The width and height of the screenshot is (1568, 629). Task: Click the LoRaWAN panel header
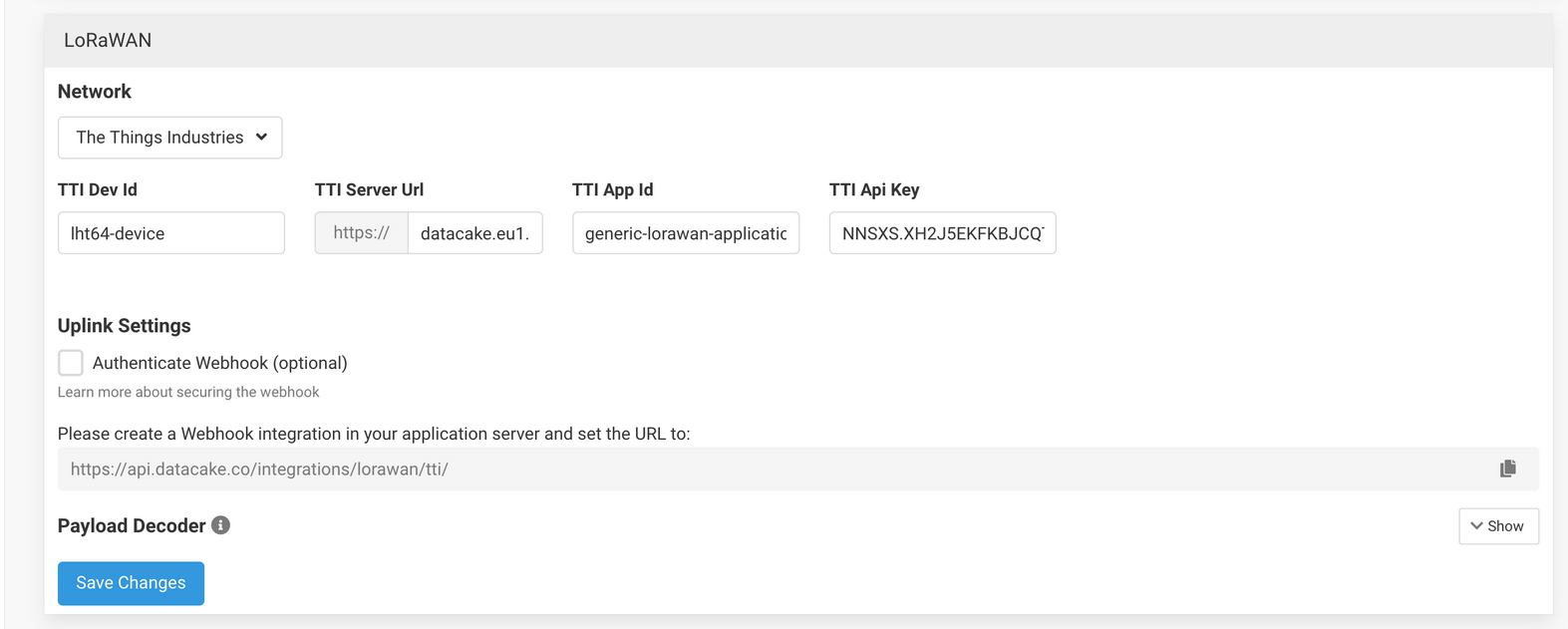[x=798, y=40]
